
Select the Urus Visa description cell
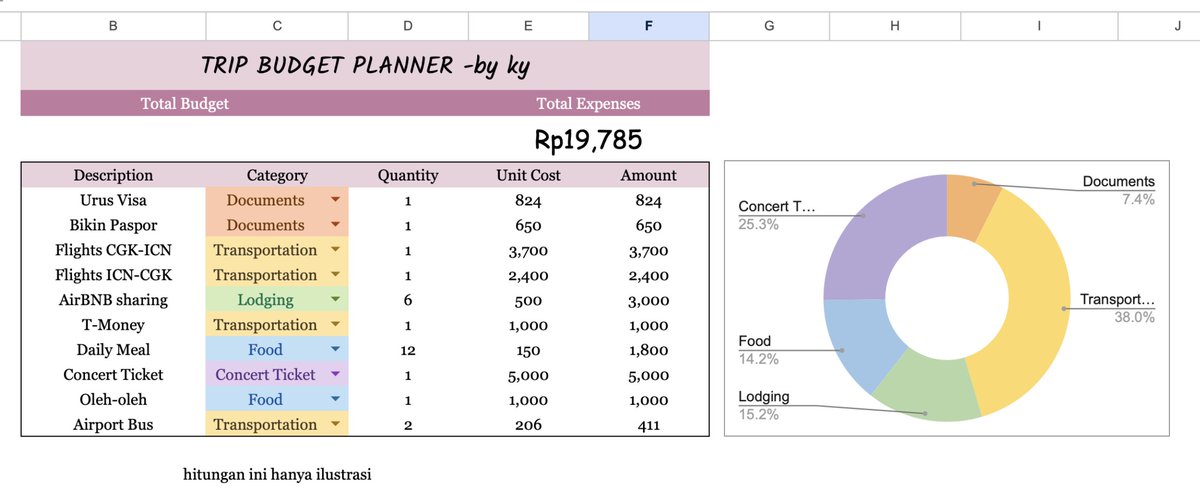point(113,200)
